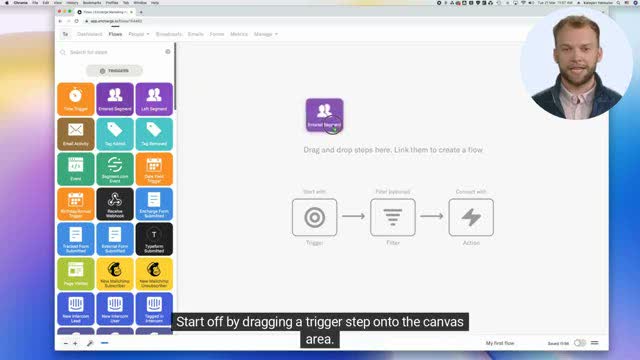Click the browser reload button
Viewport: 640px width, 360px height.
pos(76,21)
